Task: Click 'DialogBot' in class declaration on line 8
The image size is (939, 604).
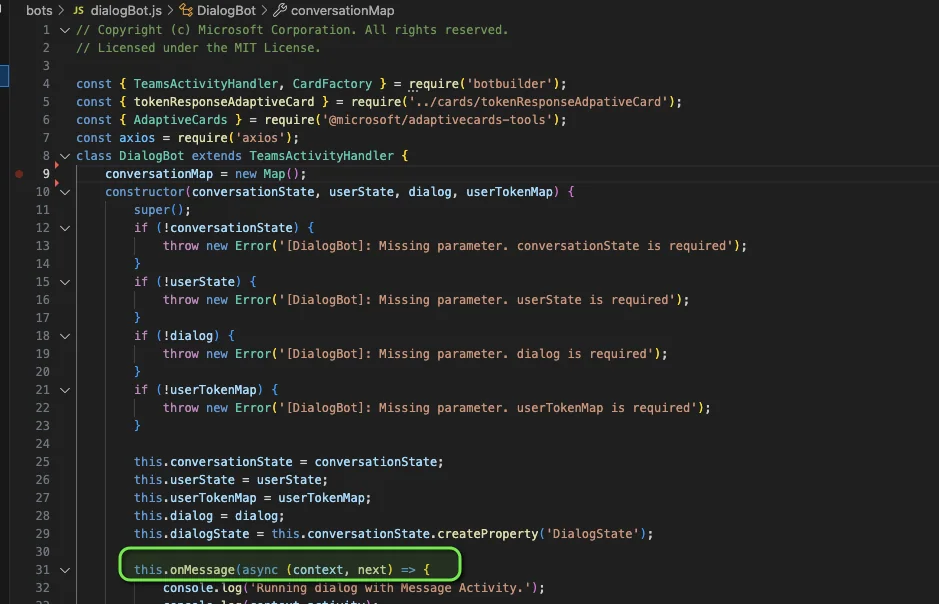Action: click(152, 156)
